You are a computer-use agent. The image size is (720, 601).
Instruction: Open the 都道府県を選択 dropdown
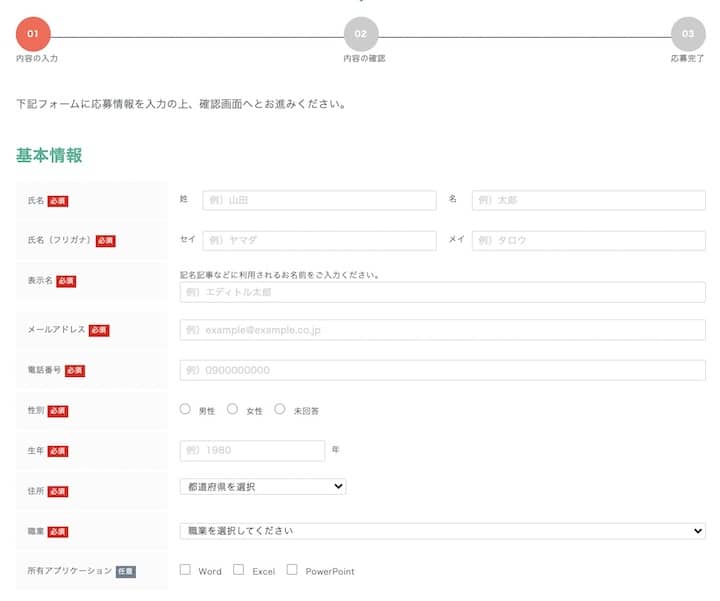click(263, 487)
